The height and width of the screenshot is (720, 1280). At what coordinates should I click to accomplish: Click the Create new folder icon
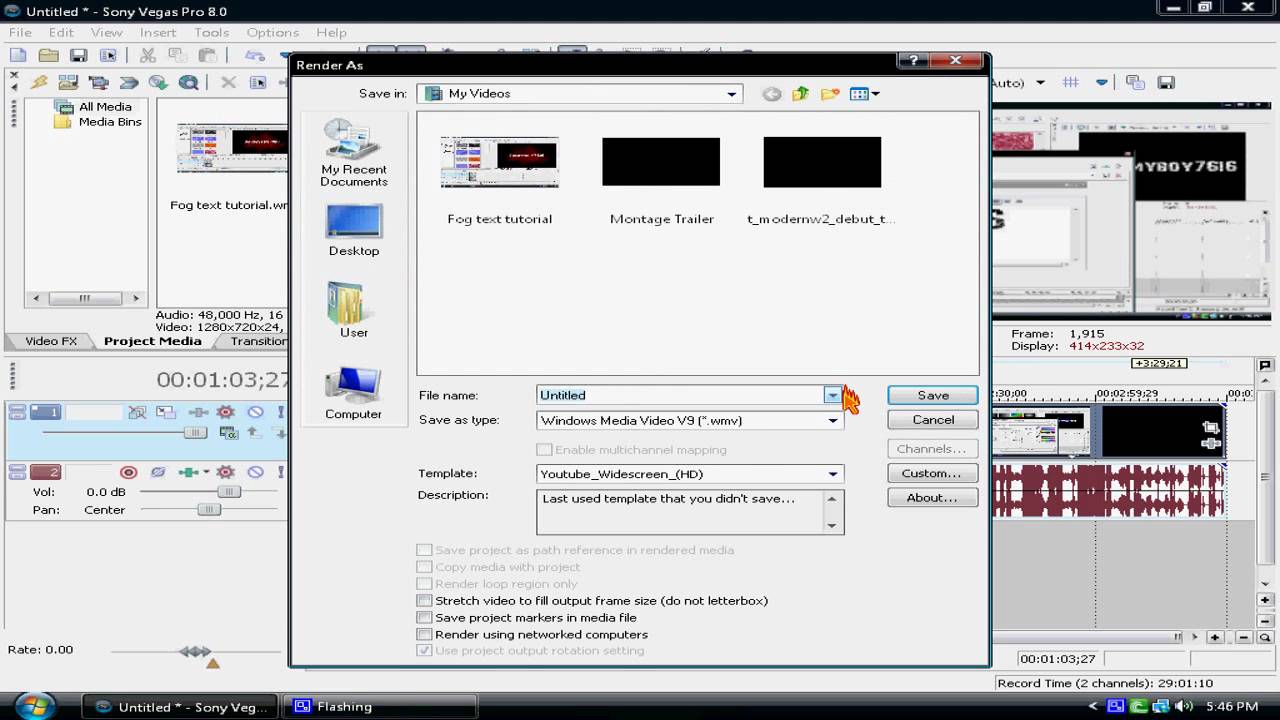pos(830,94)
